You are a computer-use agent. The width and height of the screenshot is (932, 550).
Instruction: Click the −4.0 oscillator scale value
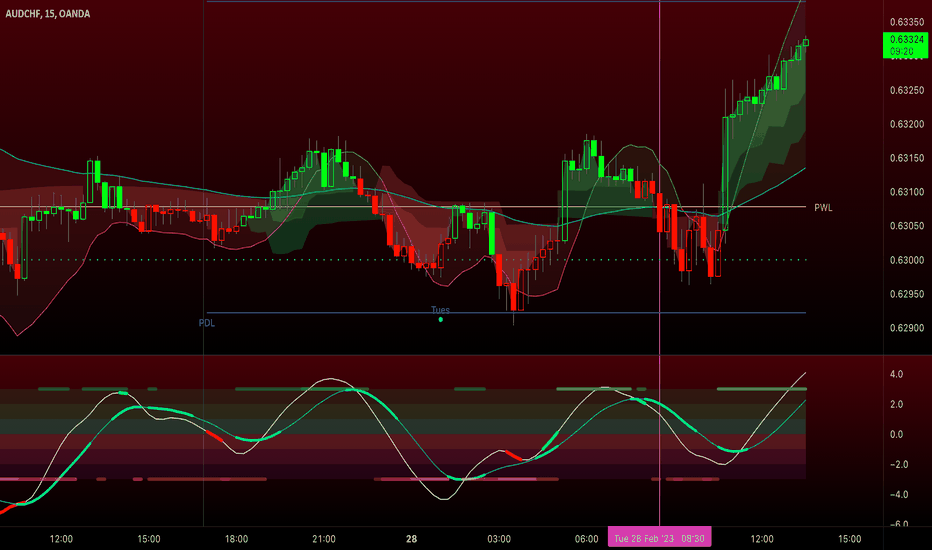898,495
